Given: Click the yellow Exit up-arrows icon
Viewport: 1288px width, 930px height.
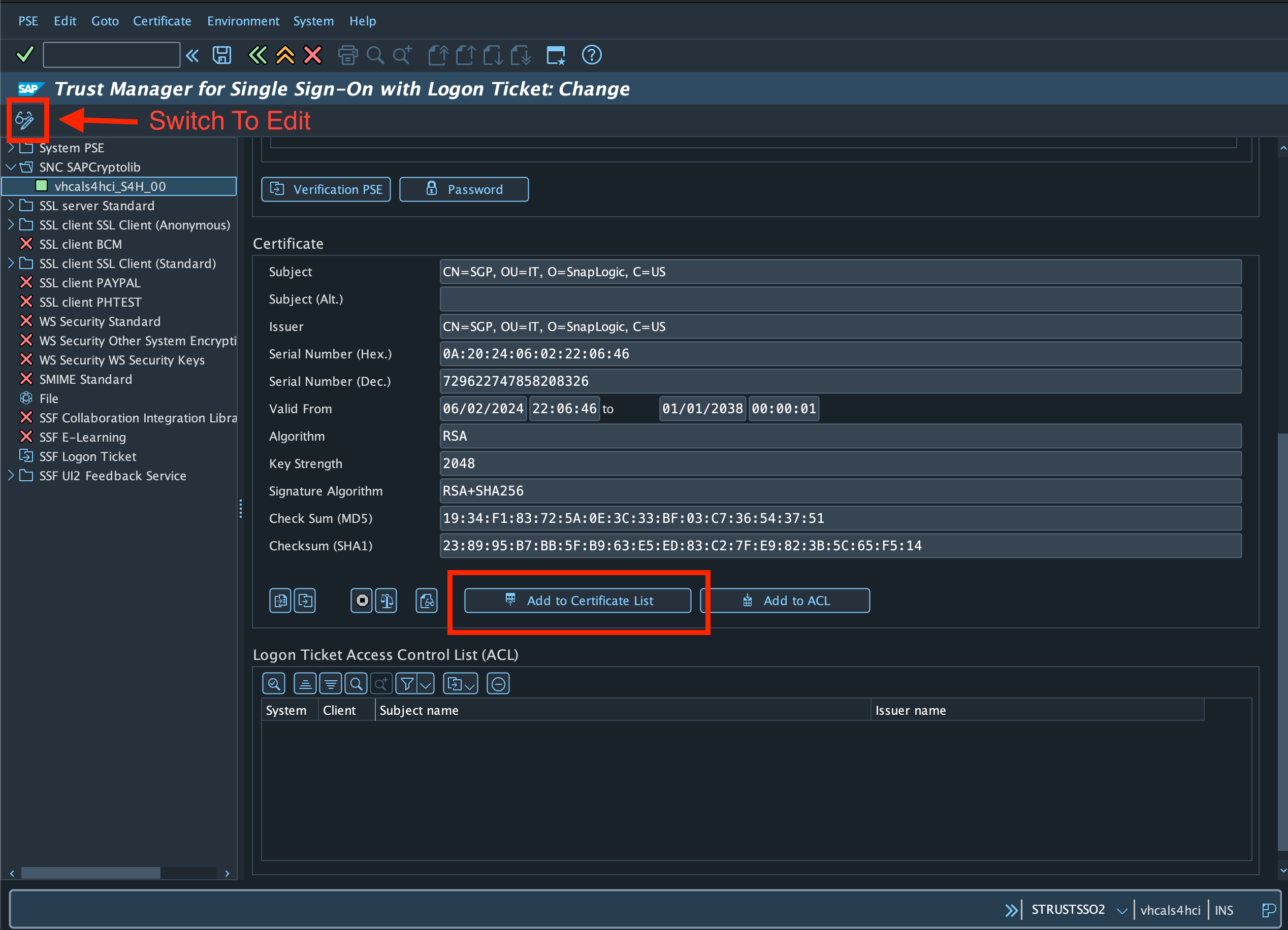Looking at the screenshot, I should point(285,55).
